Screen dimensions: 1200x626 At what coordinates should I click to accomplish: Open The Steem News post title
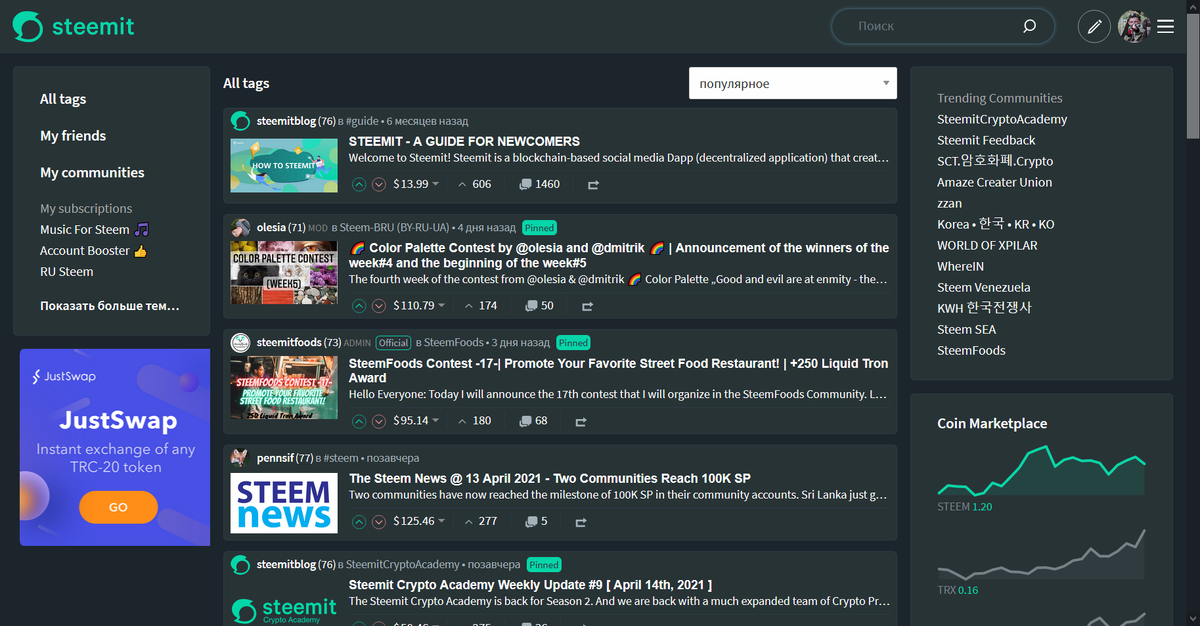549,478
